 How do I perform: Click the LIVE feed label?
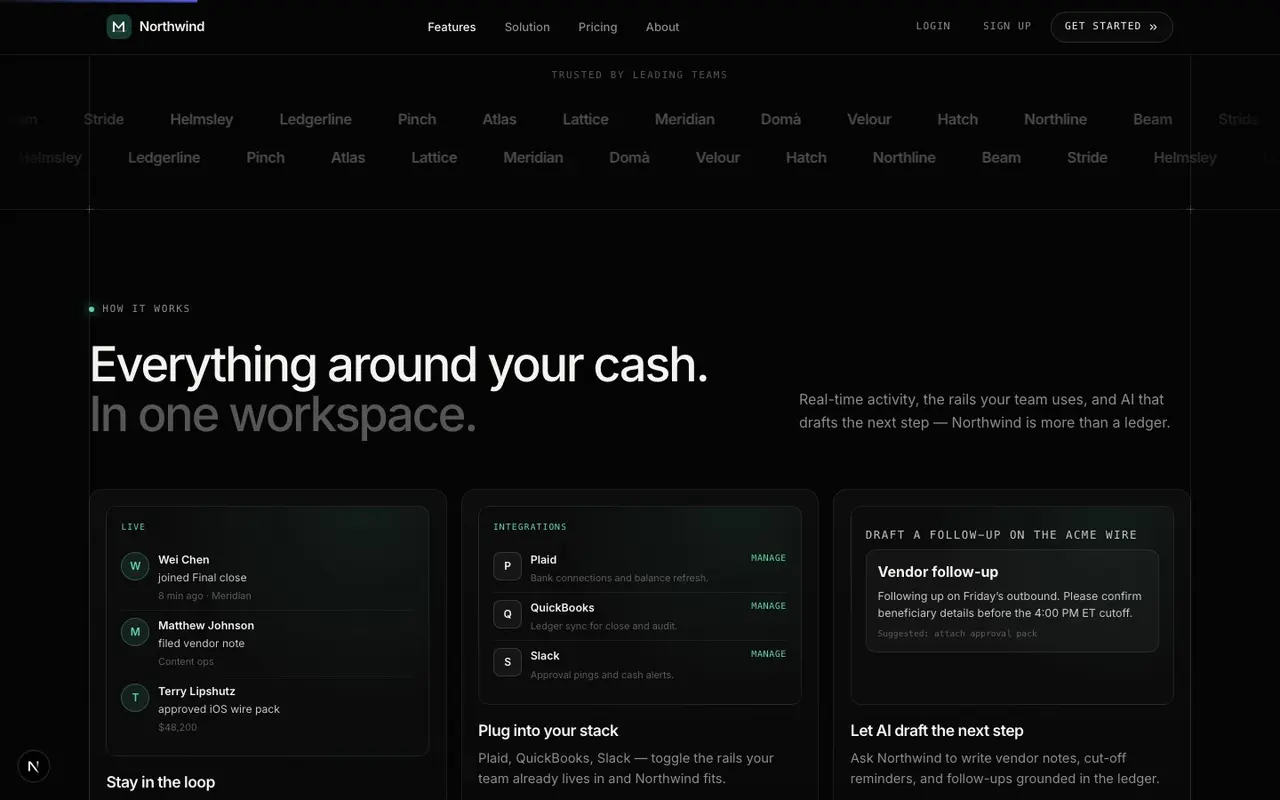coord(133,527)
